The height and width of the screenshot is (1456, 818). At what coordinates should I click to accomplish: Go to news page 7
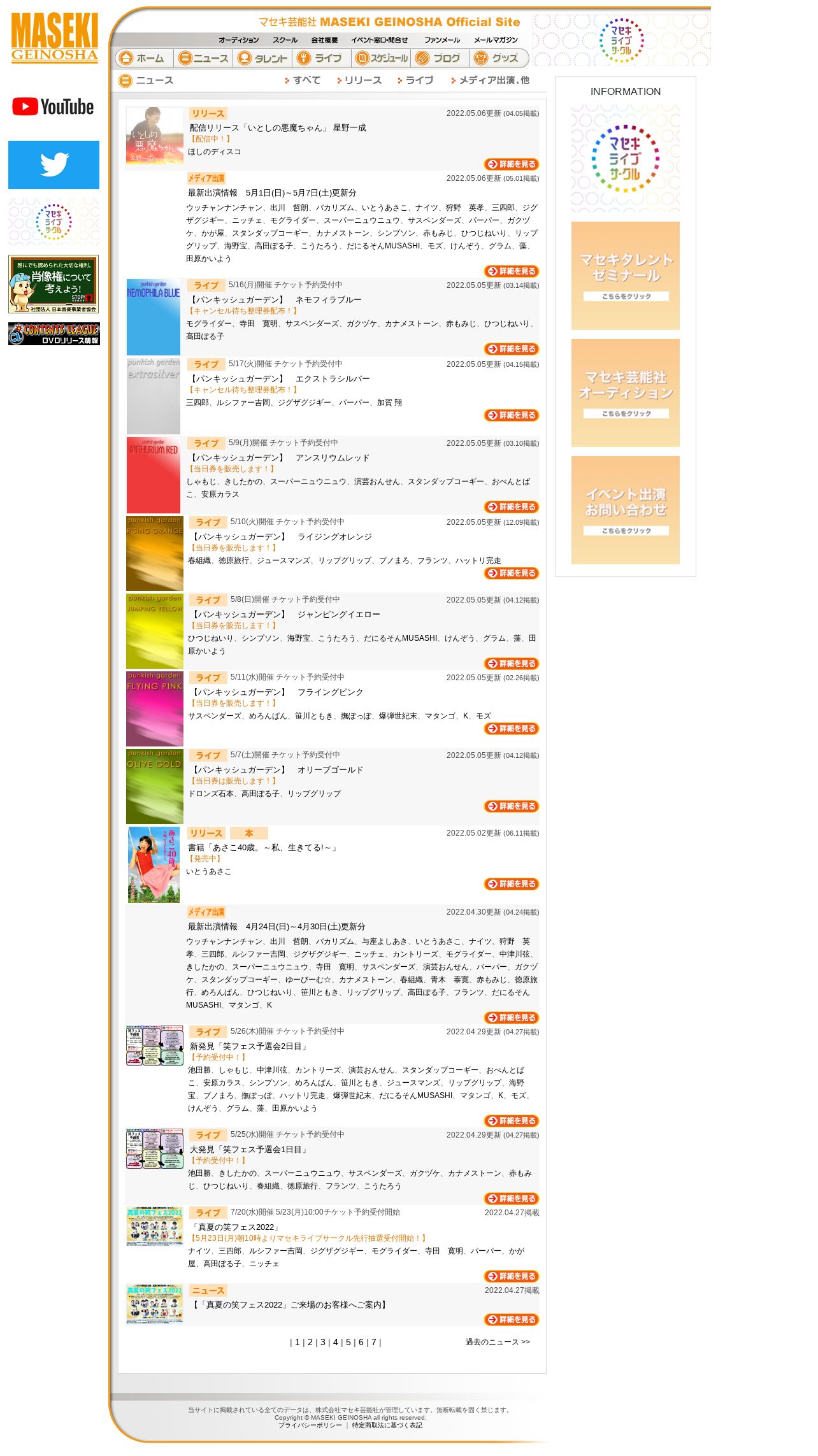point(374,1342)
